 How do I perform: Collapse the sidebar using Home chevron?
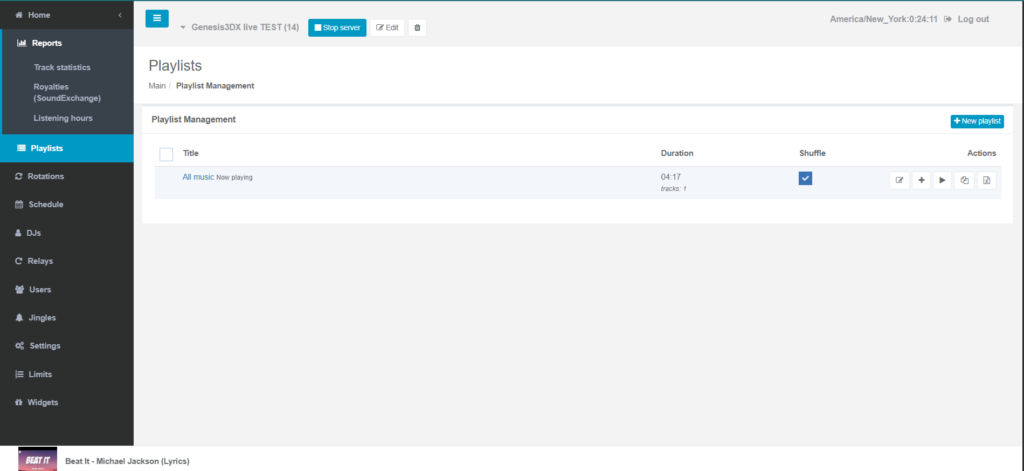click(x=120, y=15)
